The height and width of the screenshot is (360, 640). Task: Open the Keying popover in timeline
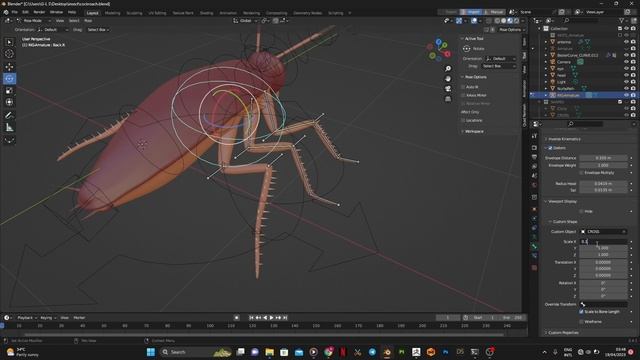(x=48, y=318)
